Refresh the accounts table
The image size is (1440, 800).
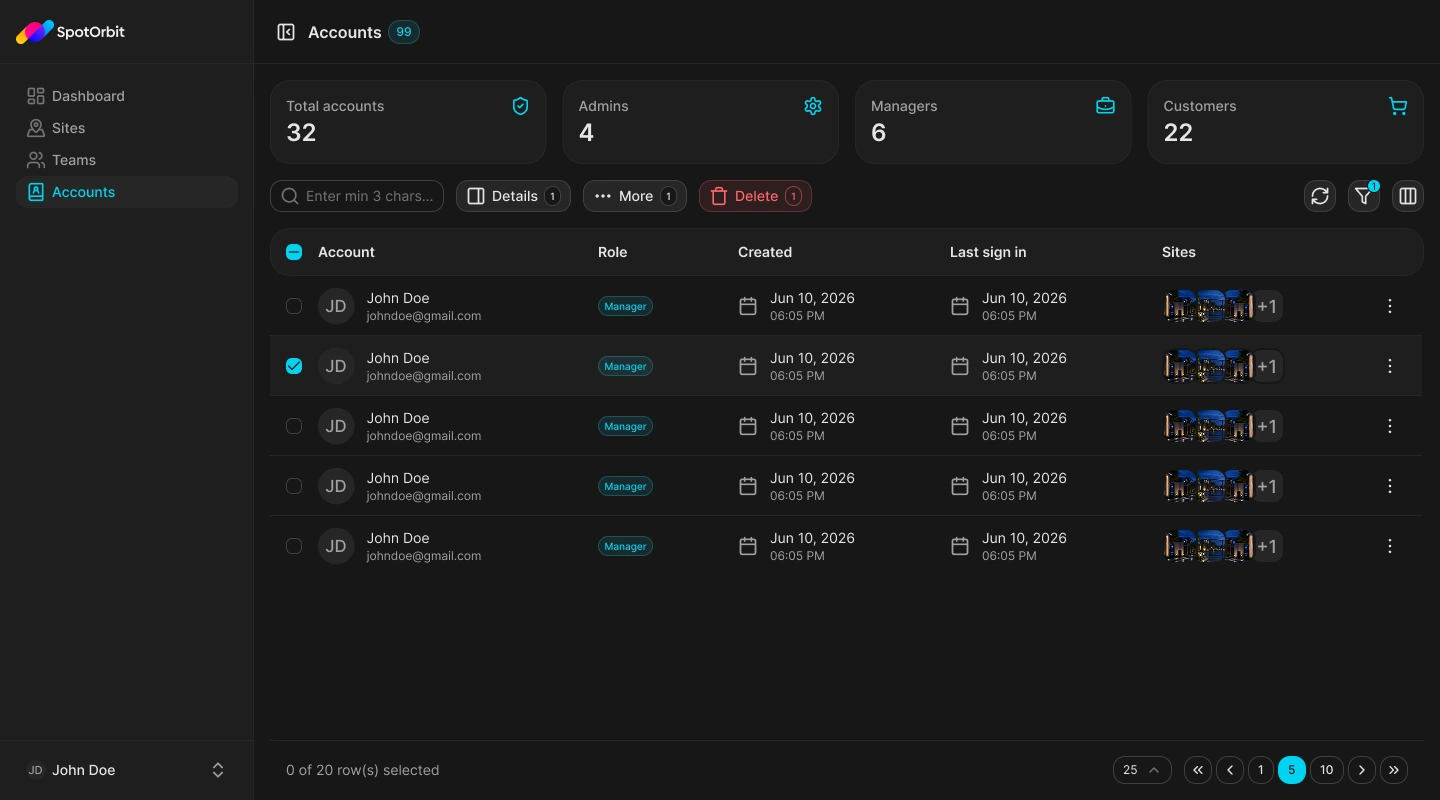pyautogui.click(x=1320, y=196)
